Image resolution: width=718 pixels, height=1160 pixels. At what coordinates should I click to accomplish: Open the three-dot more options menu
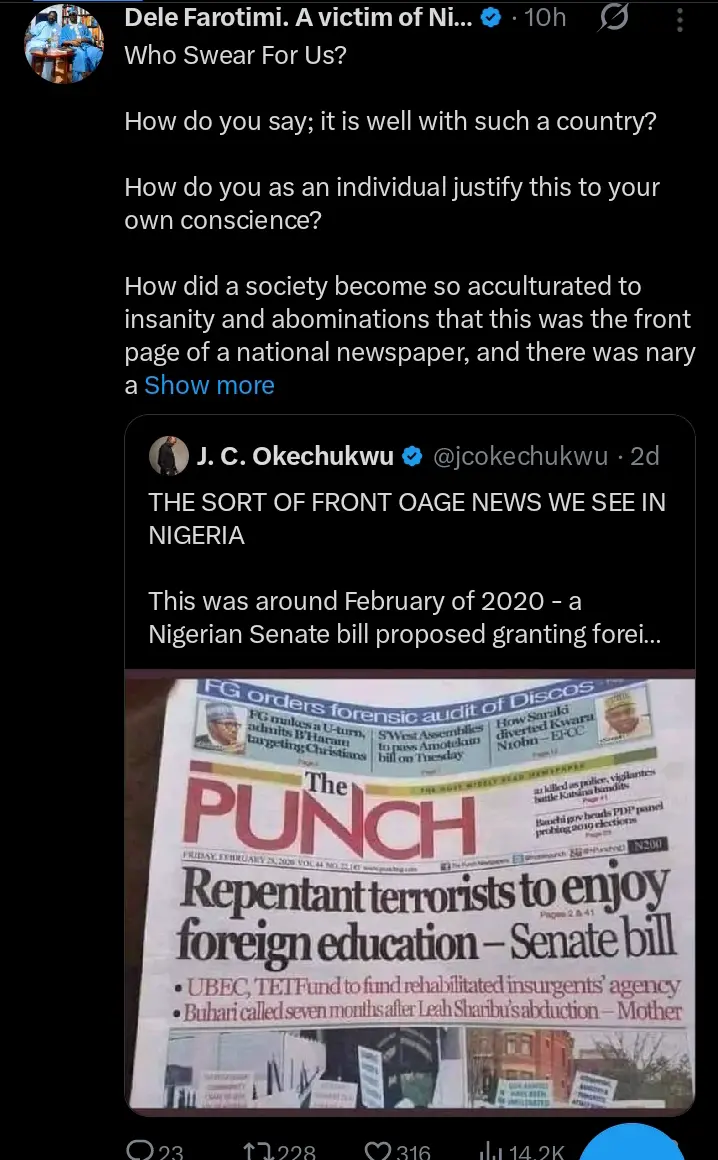[x=680, y=19]
